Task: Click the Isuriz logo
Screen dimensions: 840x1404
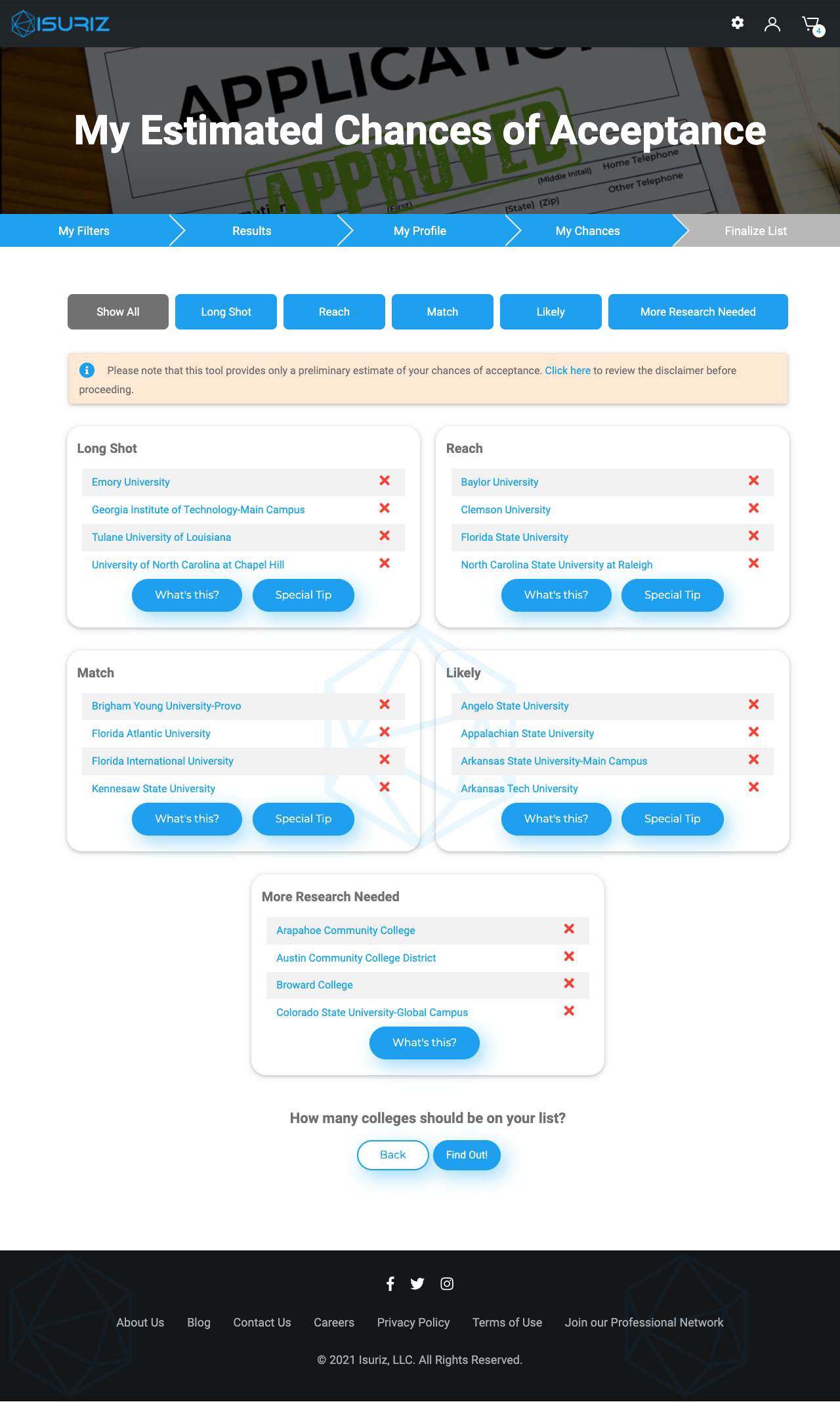Action: pyautogui.click(x=60, y=24)
